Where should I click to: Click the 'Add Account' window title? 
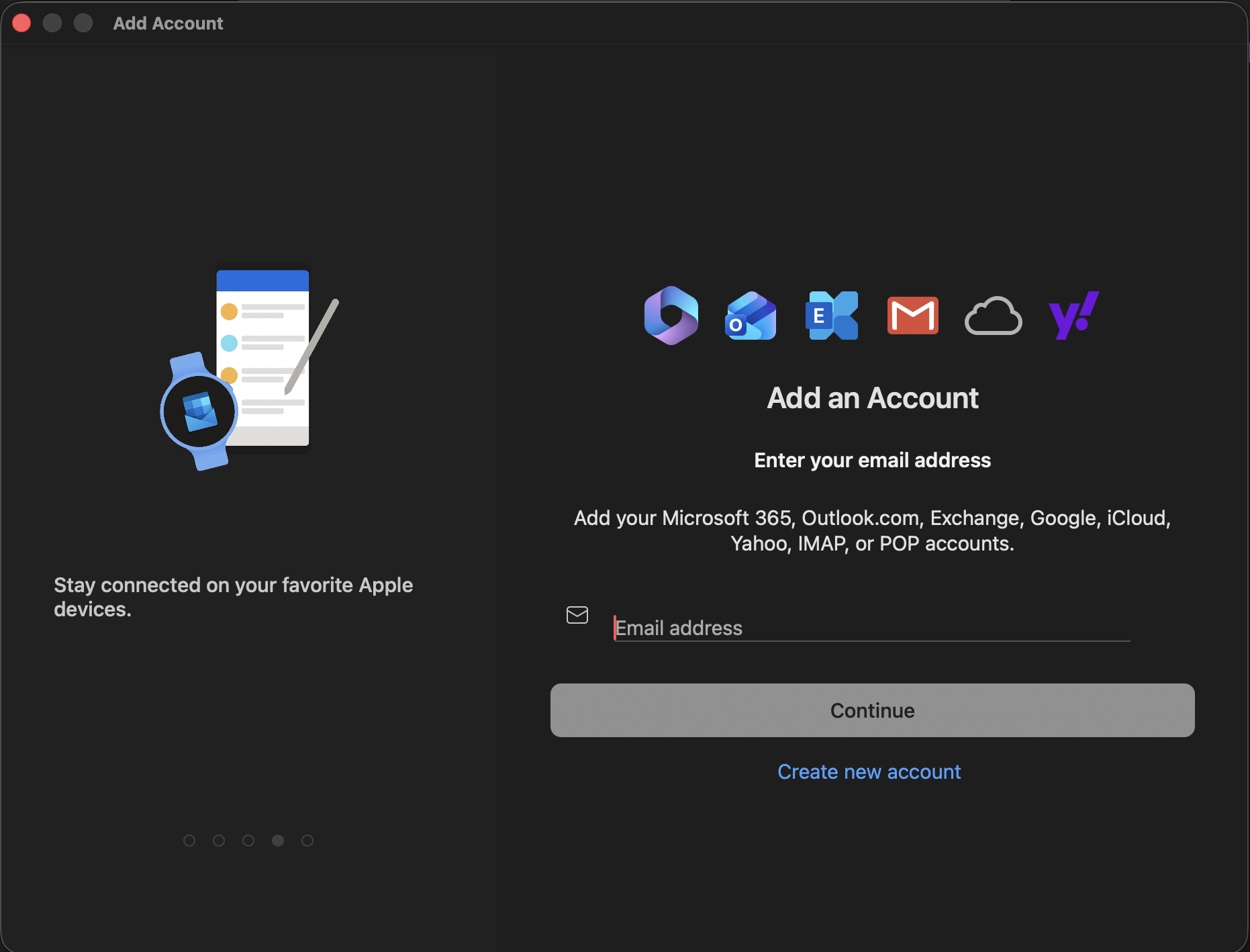click(x=168, y=23)
